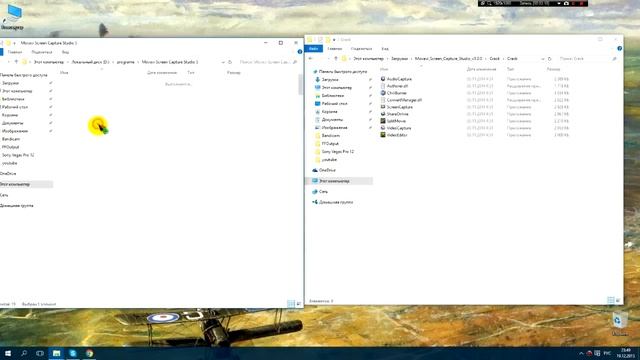Screen dimensions: 640x360
Task: Refresh the Movavi Screen Capture Studio window
Action: point(230,62)
